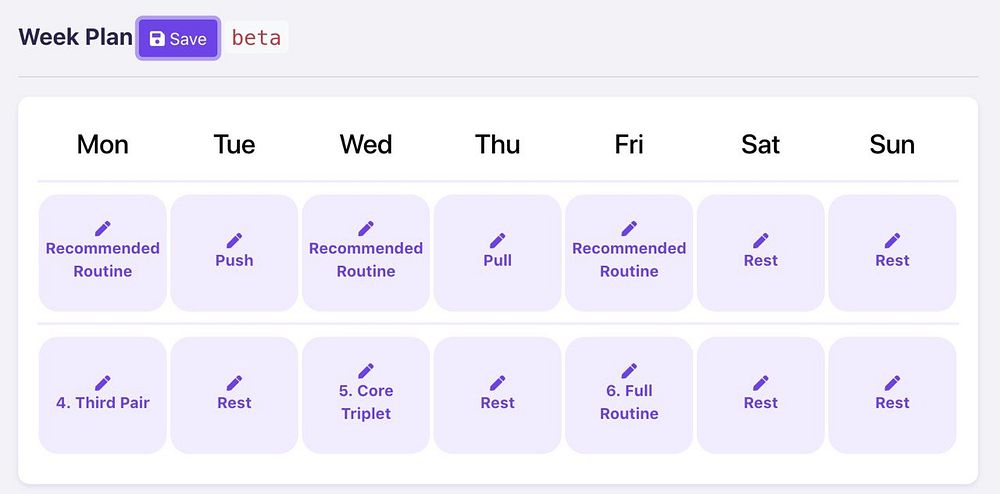Click pencil icon on the Full Routine card
This screenshot has height=494, width=1000.
point(629,371)
